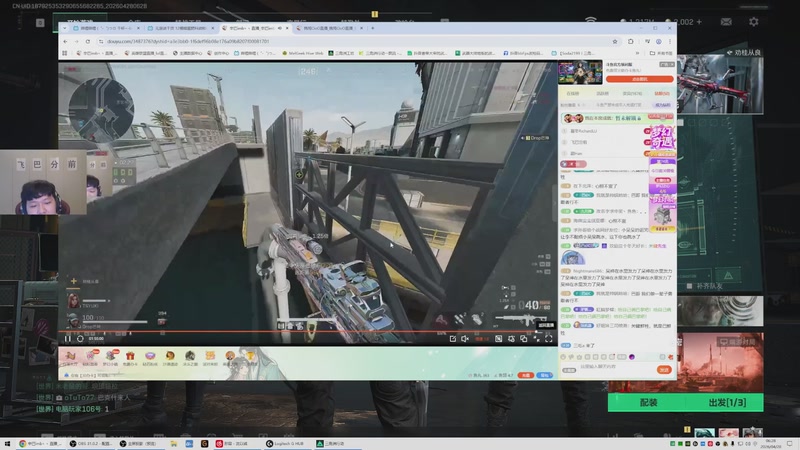
Task: Open File Explorer from taskbar
Action: click(x=173, y=444)
